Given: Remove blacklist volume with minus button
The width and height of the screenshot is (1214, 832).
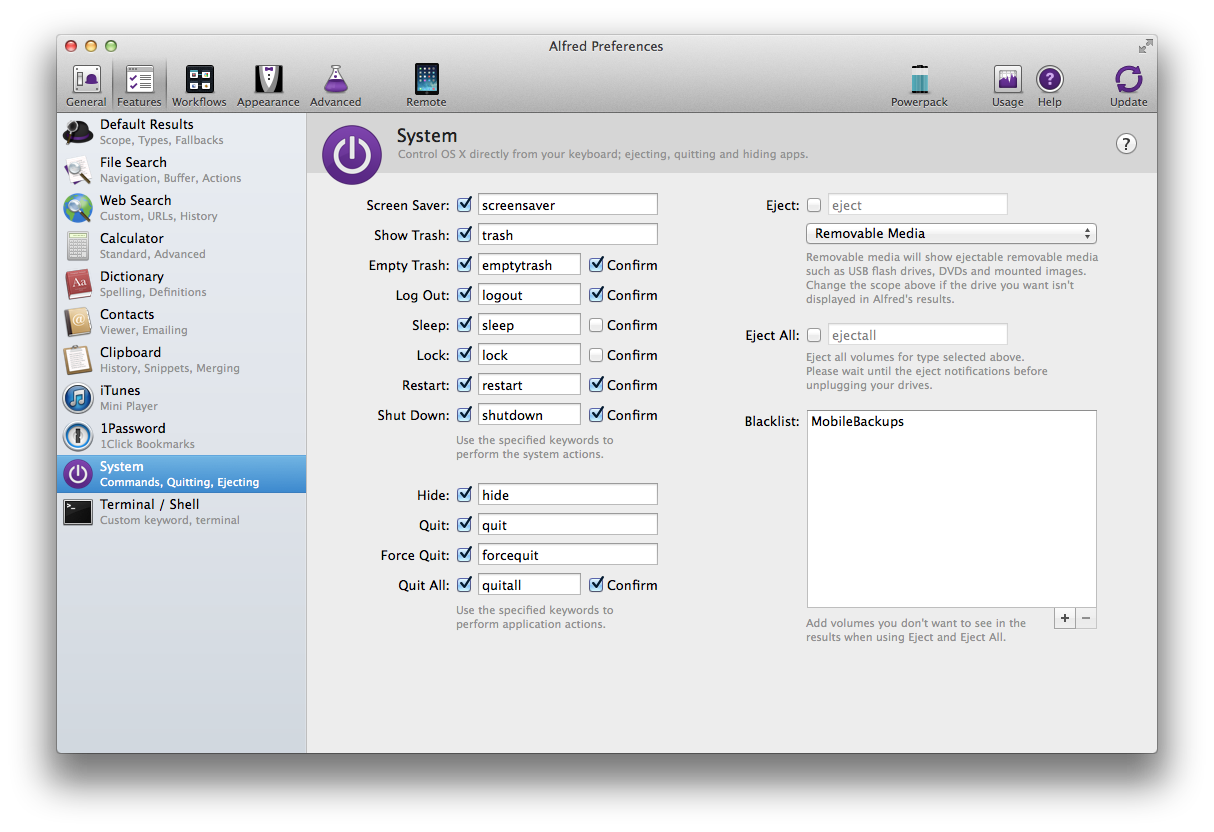Looking at the screenshot, I should (x=1086, y=619).
